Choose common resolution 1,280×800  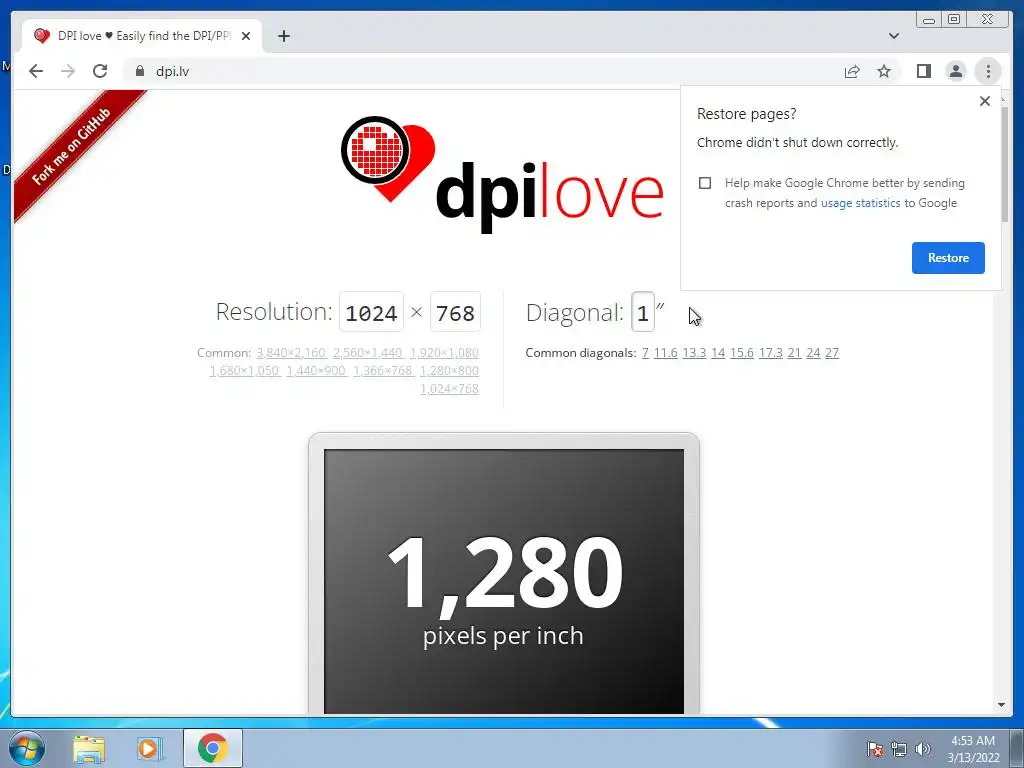point(449,370)
